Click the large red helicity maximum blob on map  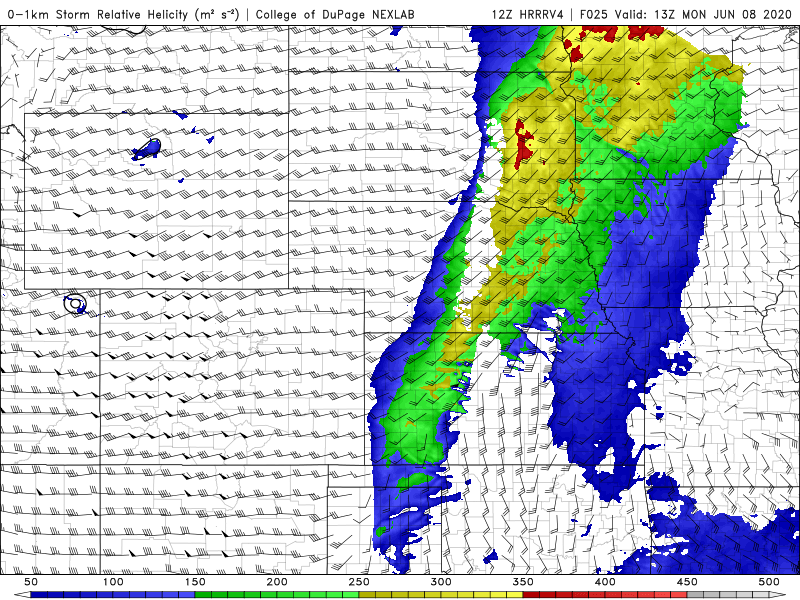[x=523, y=144]
